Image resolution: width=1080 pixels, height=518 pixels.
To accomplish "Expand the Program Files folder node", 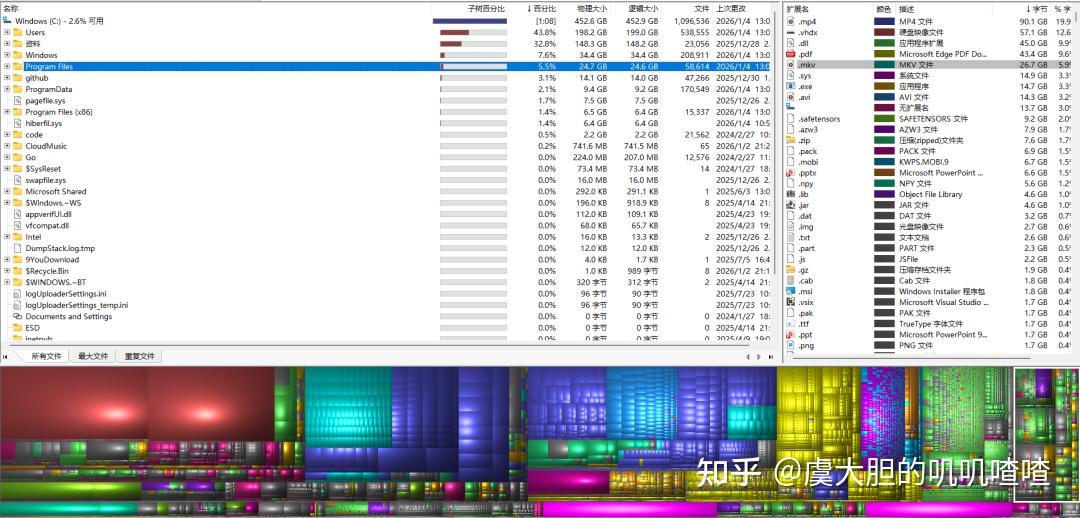I will 7,66.
